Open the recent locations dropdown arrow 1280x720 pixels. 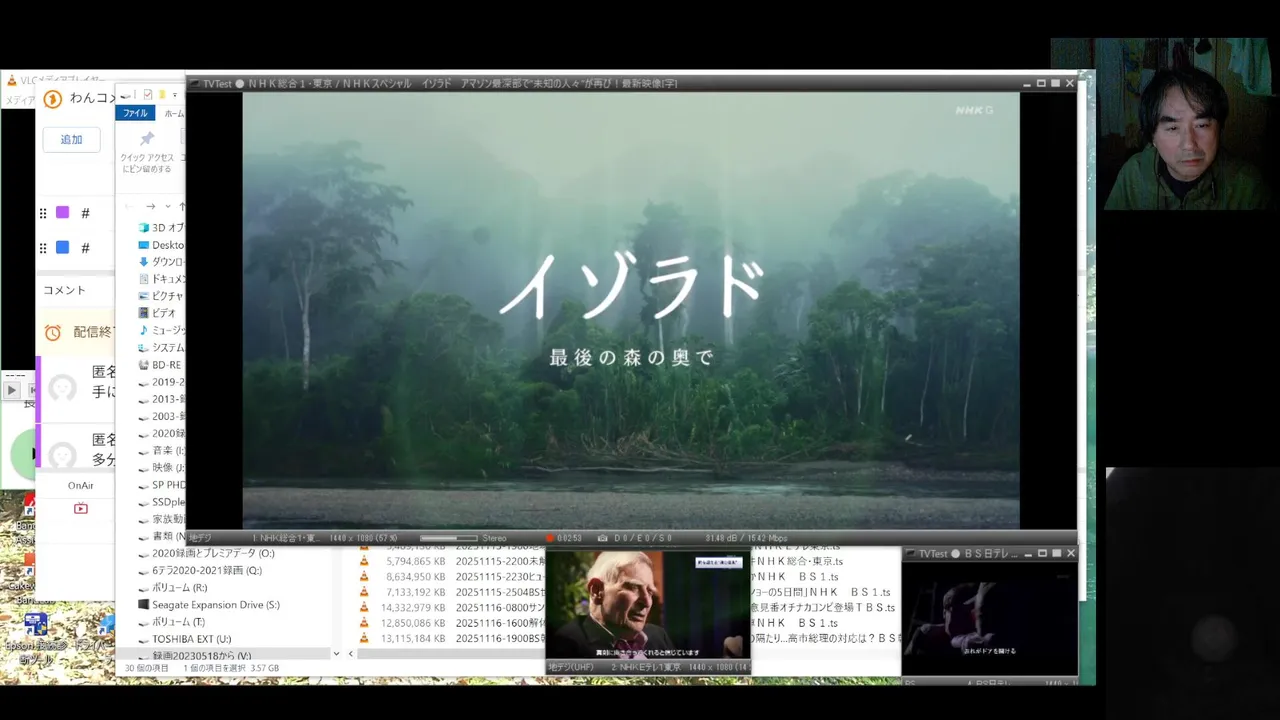(167, 206)
